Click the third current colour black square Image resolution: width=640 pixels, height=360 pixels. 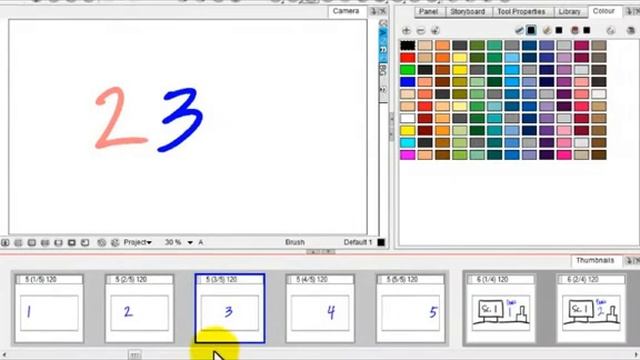point(587,30)
